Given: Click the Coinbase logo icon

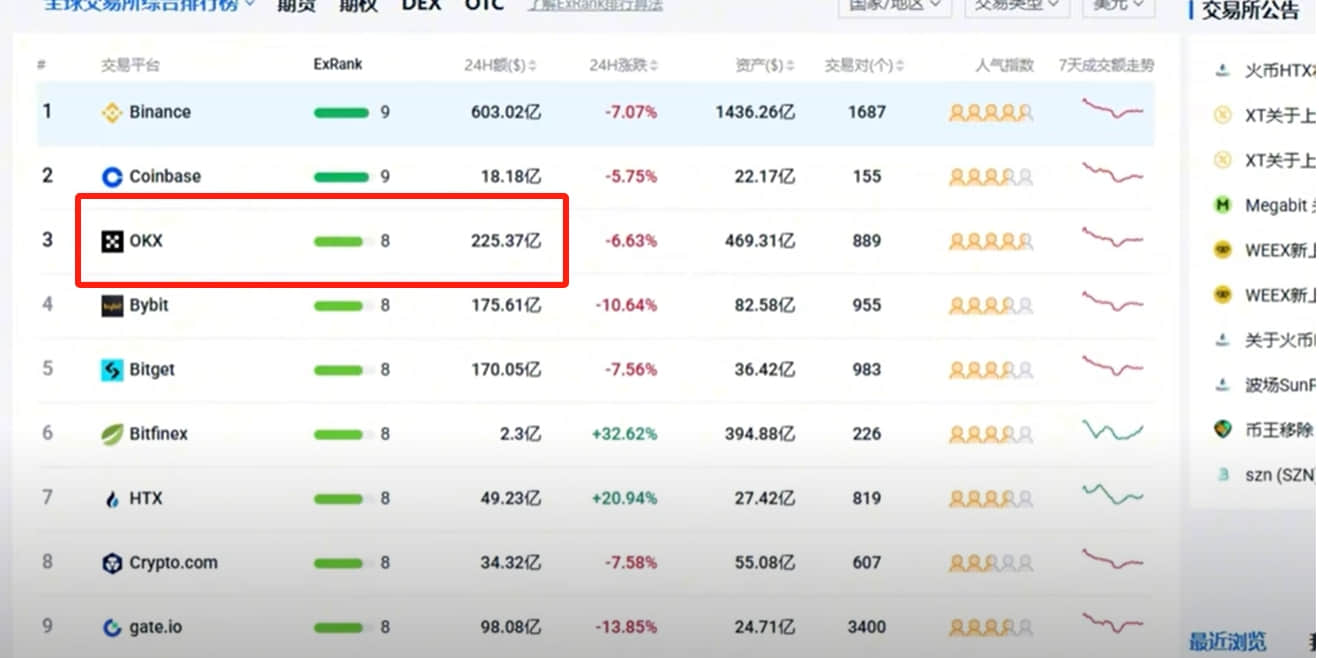Looking at the screenshot, I should click(x=113, y=177).
